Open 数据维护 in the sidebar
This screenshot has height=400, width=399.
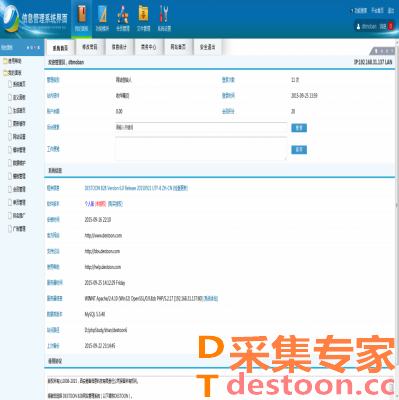19,163
